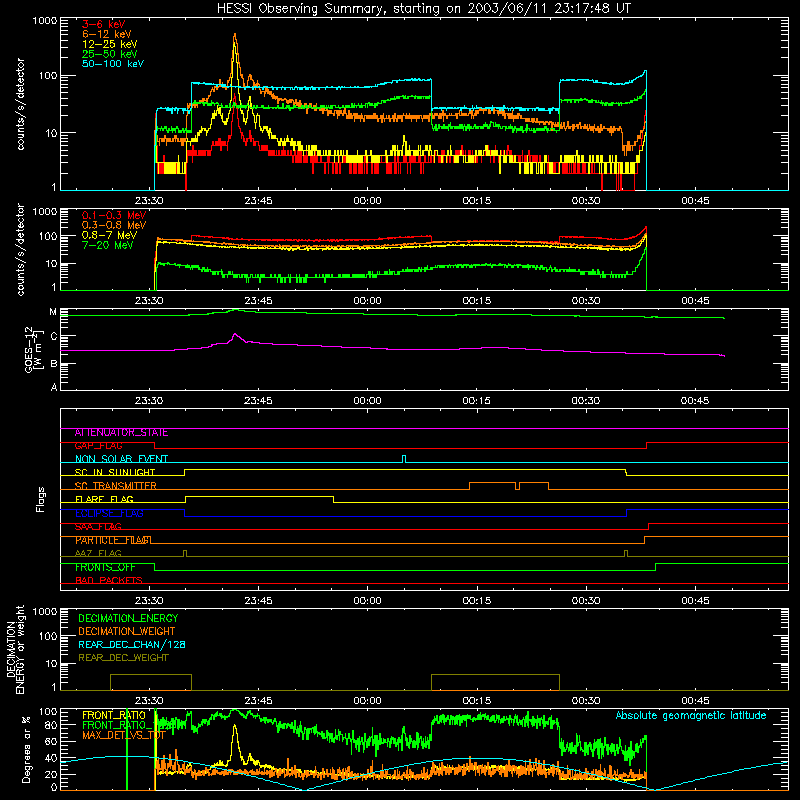Select the ATTENUATOR_STATE flag label
This screenshot has width=800, height=800.
(121, 433)
